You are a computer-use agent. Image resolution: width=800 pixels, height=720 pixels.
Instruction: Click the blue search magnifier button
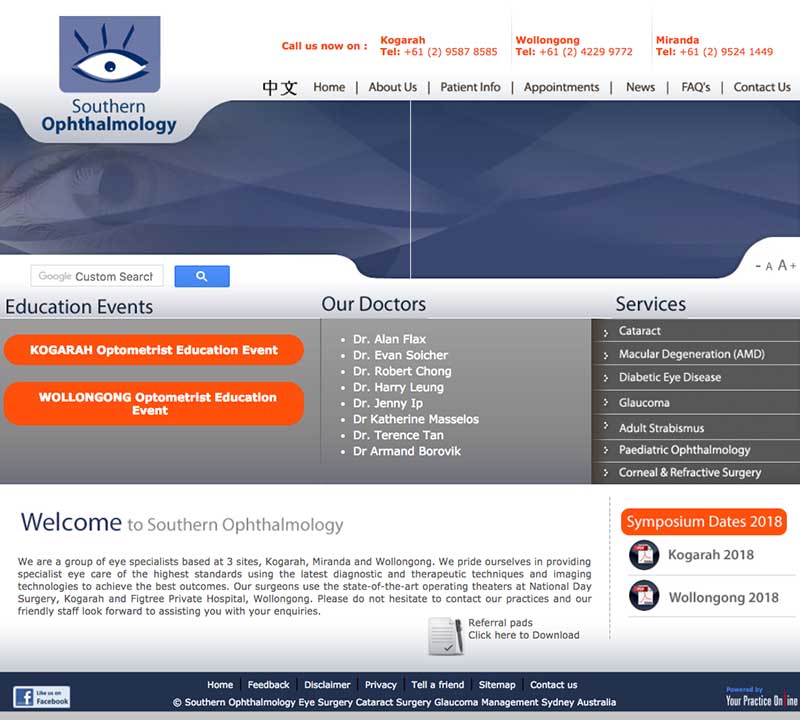[202, 276]
